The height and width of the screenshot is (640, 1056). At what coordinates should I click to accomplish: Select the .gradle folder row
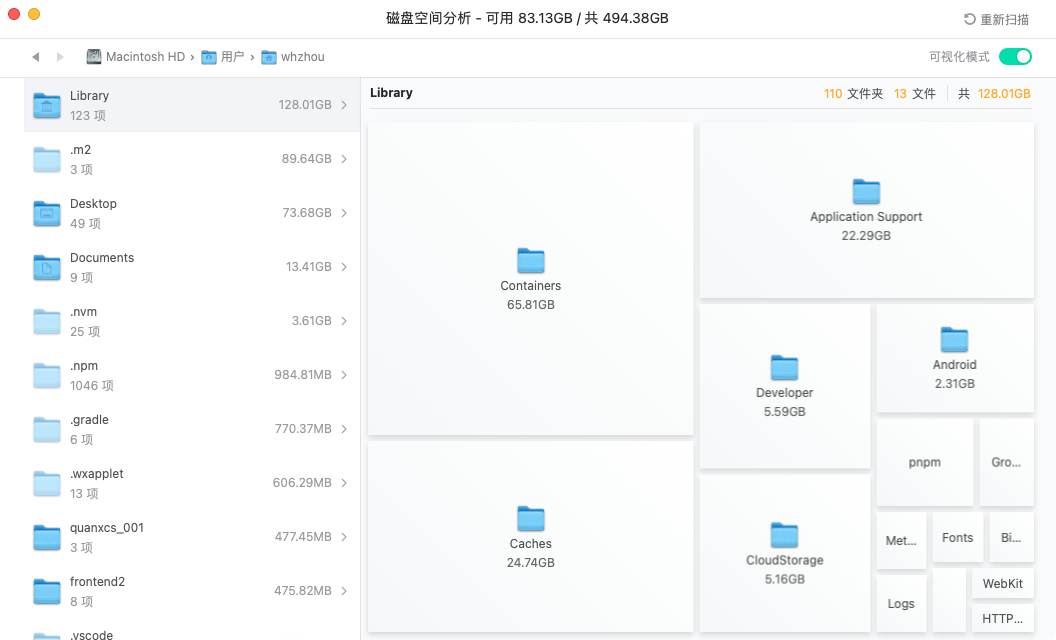190,429
